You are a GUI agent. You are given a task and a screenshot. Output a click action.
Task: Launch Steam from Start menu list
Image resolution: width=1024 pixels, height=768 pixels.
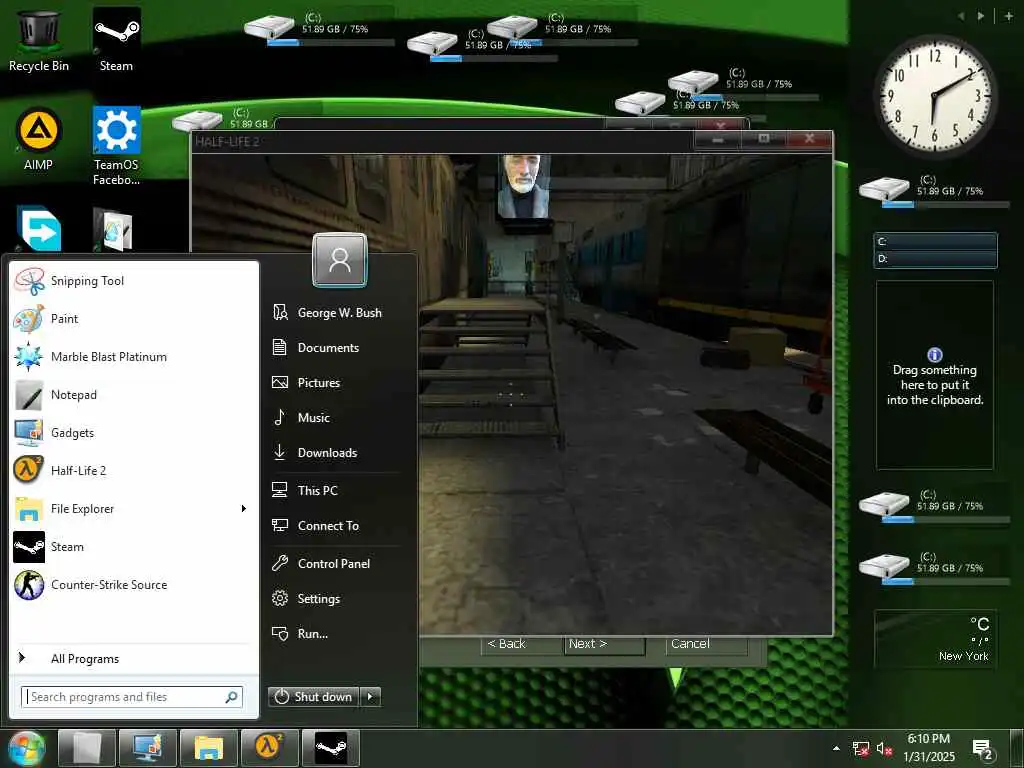[134, 547]
